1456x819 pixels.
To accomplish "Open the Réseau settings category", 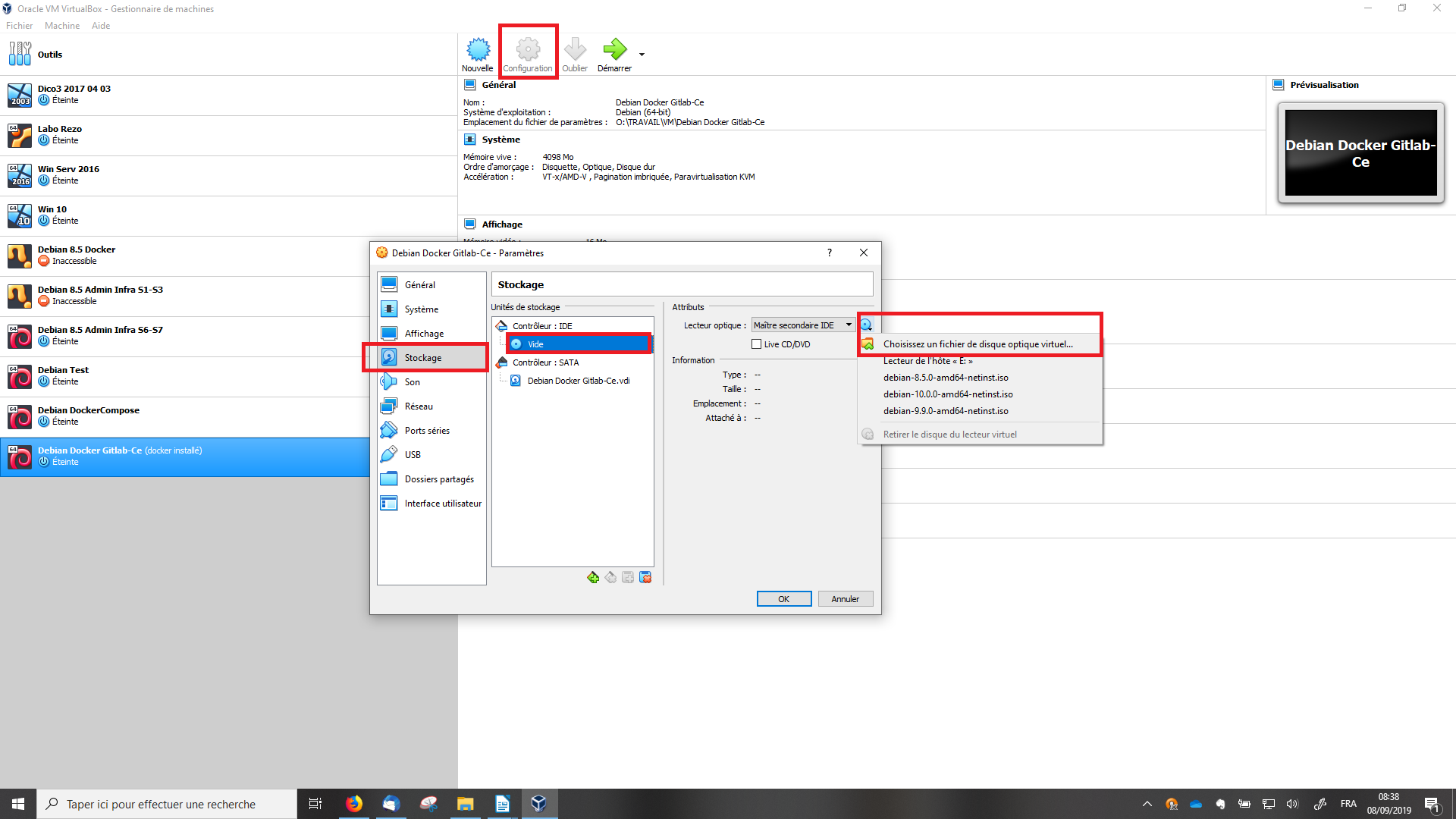I will point(431,406).
